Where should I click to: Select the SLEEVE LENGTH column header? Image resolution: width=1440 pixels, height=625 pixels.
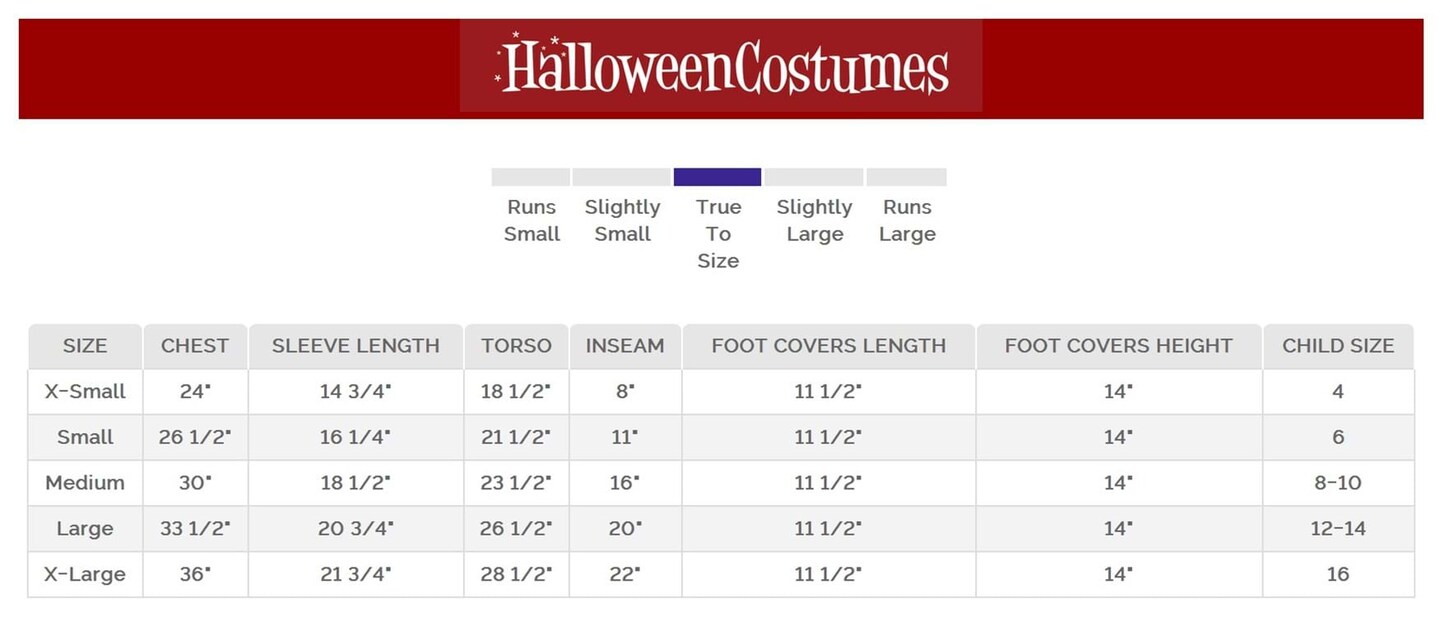click(356, 346)
